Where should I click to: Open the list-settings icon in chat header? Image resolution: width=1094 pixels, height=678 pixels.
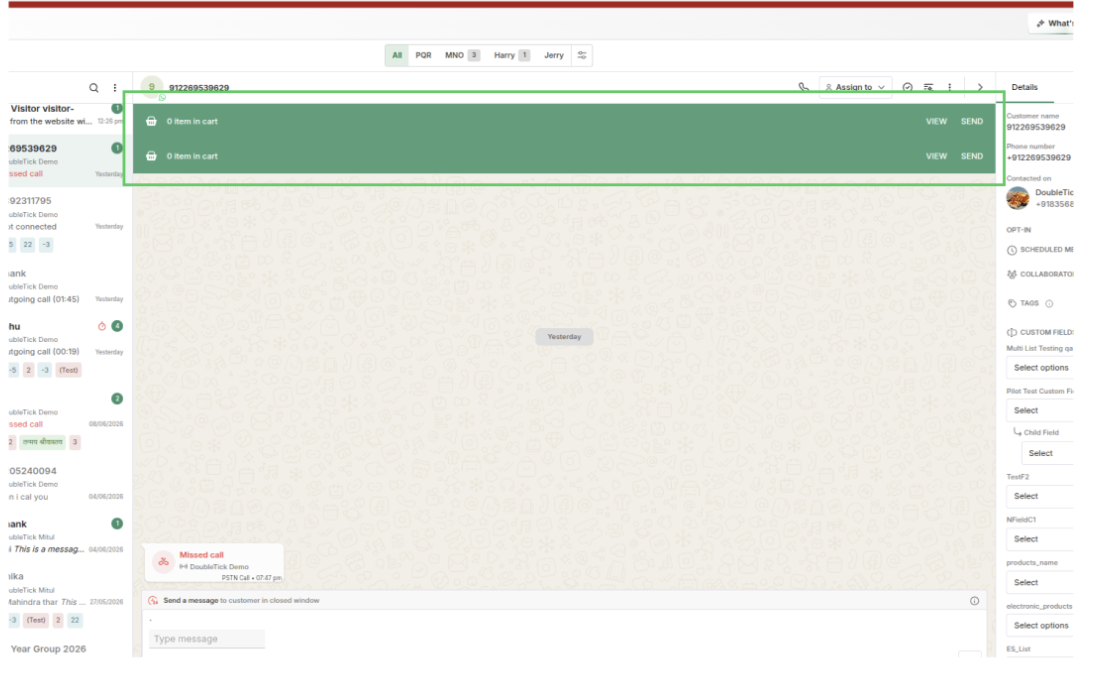point(929,87)
